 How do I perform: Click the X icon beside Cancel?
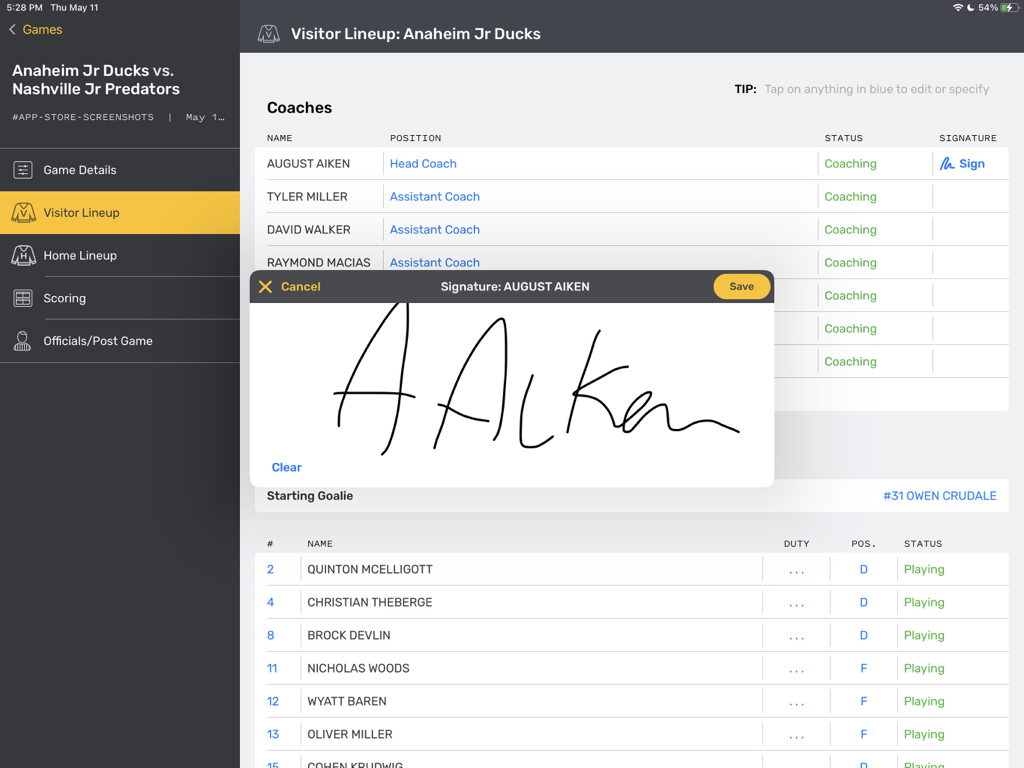(x=265, y=286)
